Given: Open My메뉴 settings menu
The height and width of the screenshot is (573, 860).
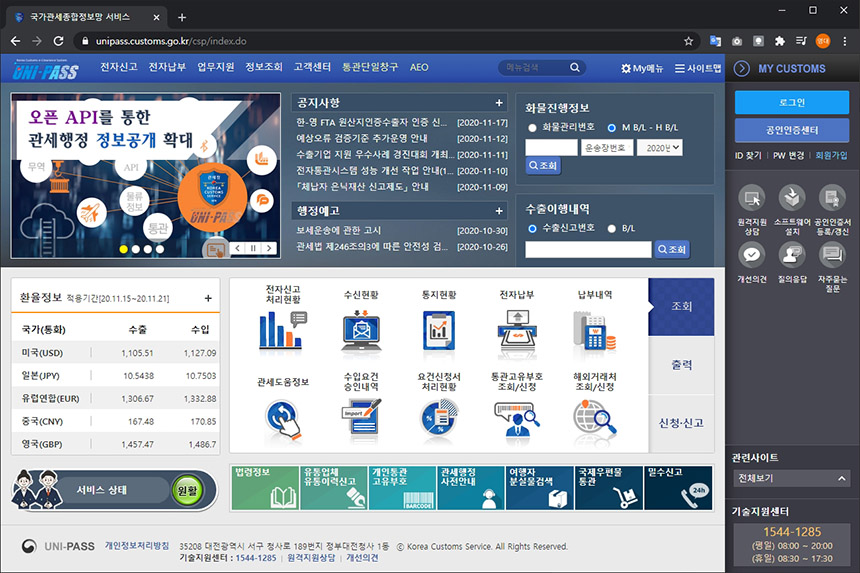Looking at the screenshot, I should coord(642,69).
